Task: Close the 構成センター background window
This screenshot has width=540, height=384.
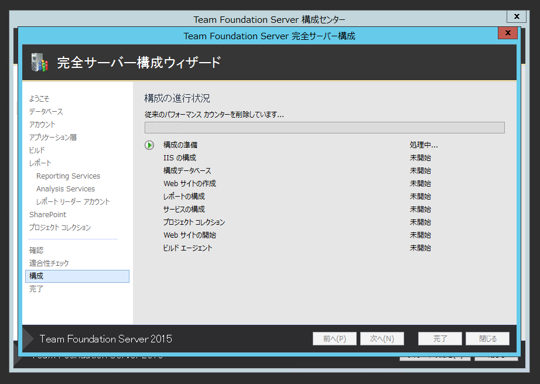Action: point(517,16)
